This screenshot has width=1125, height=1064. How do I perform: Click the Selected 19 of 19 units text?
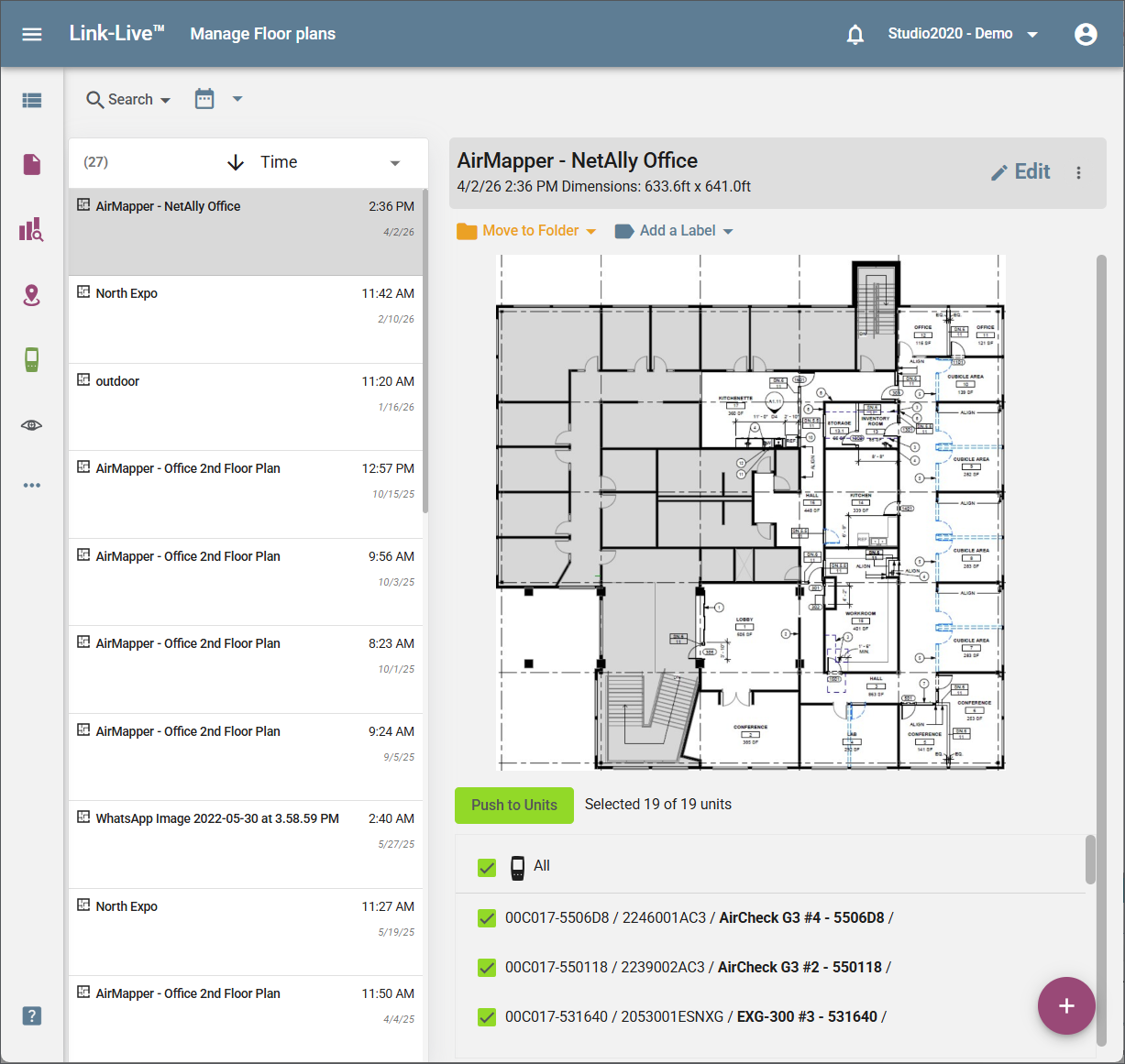tap(658, 805)
